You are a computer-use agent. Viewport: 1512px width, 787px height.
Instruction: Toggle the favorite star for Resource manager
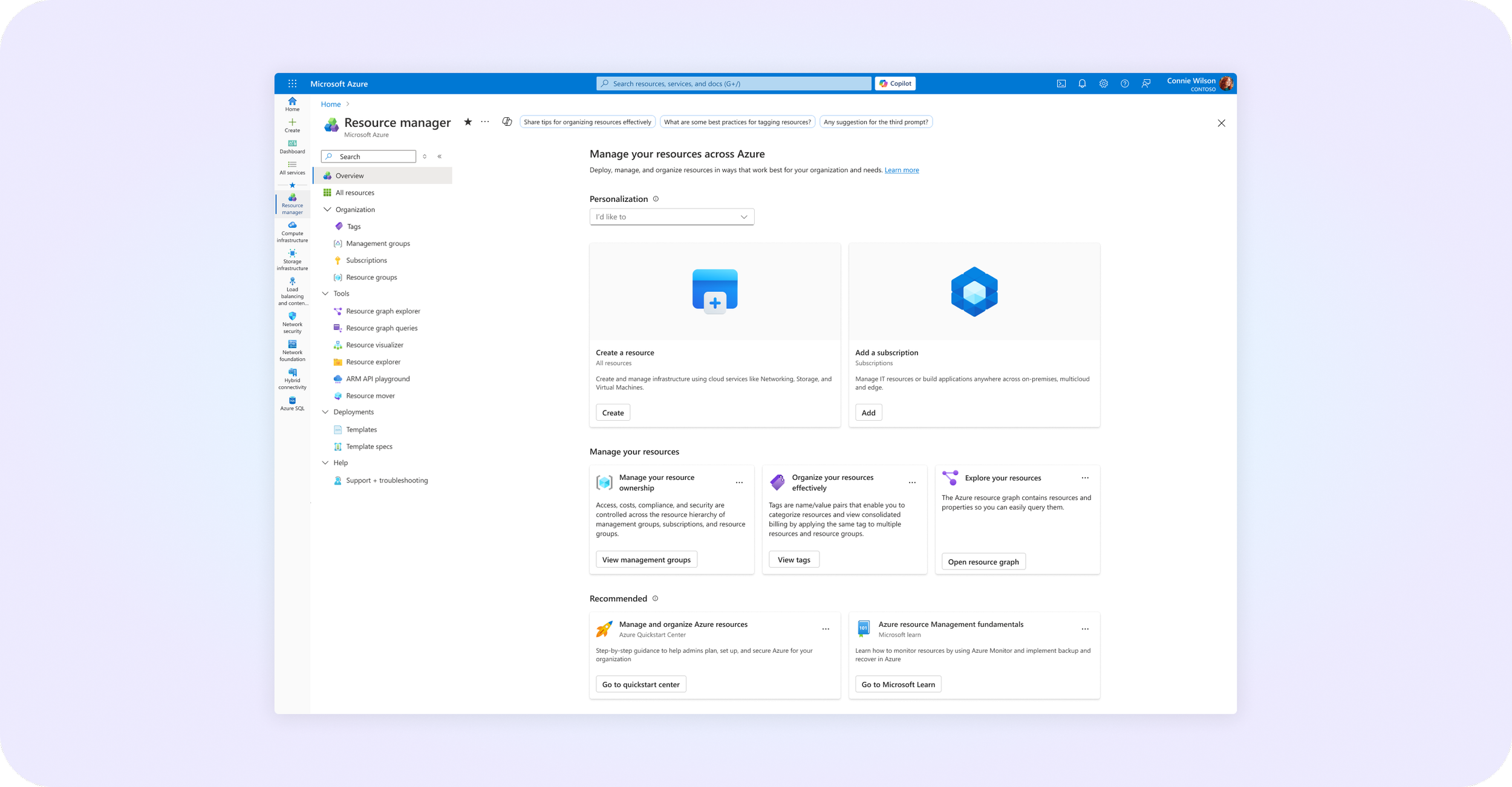(468, 122)
